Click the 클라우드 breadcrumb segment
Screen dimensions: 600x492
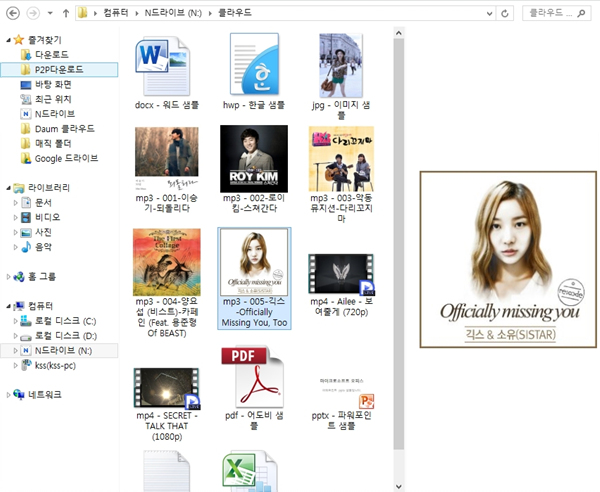point(235,13)
